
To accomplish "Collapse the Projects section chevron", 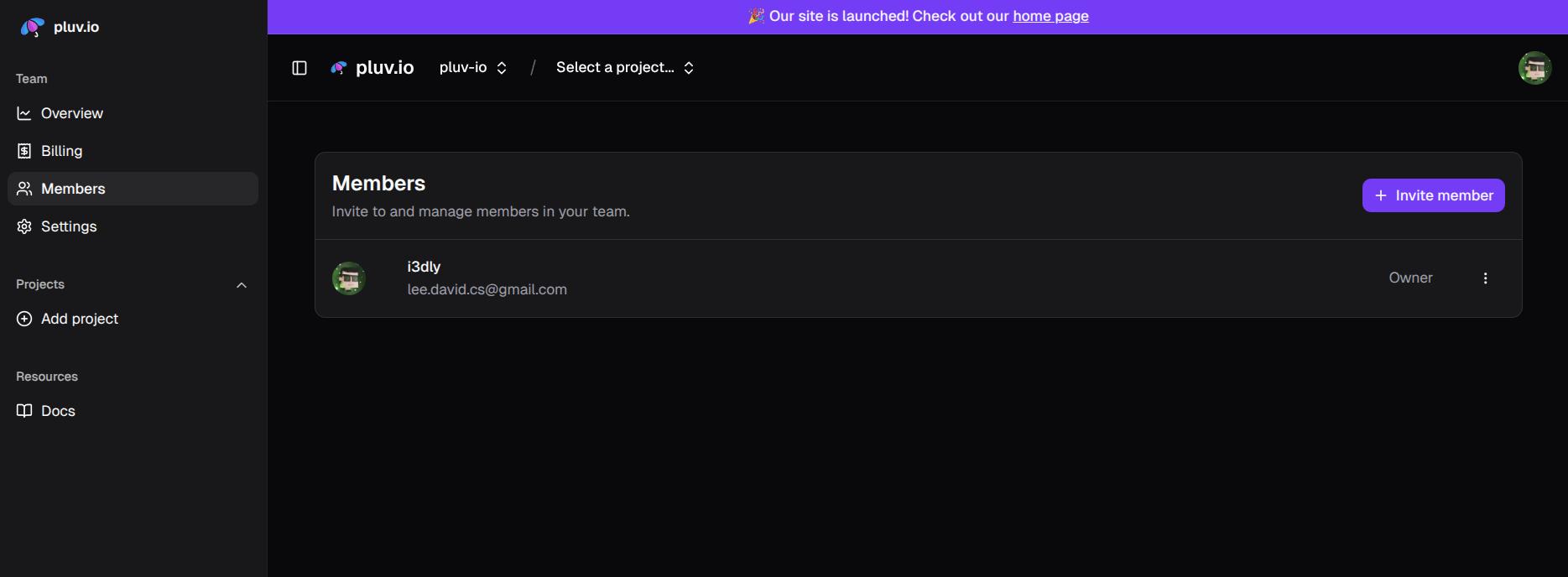I will [242, 285].
